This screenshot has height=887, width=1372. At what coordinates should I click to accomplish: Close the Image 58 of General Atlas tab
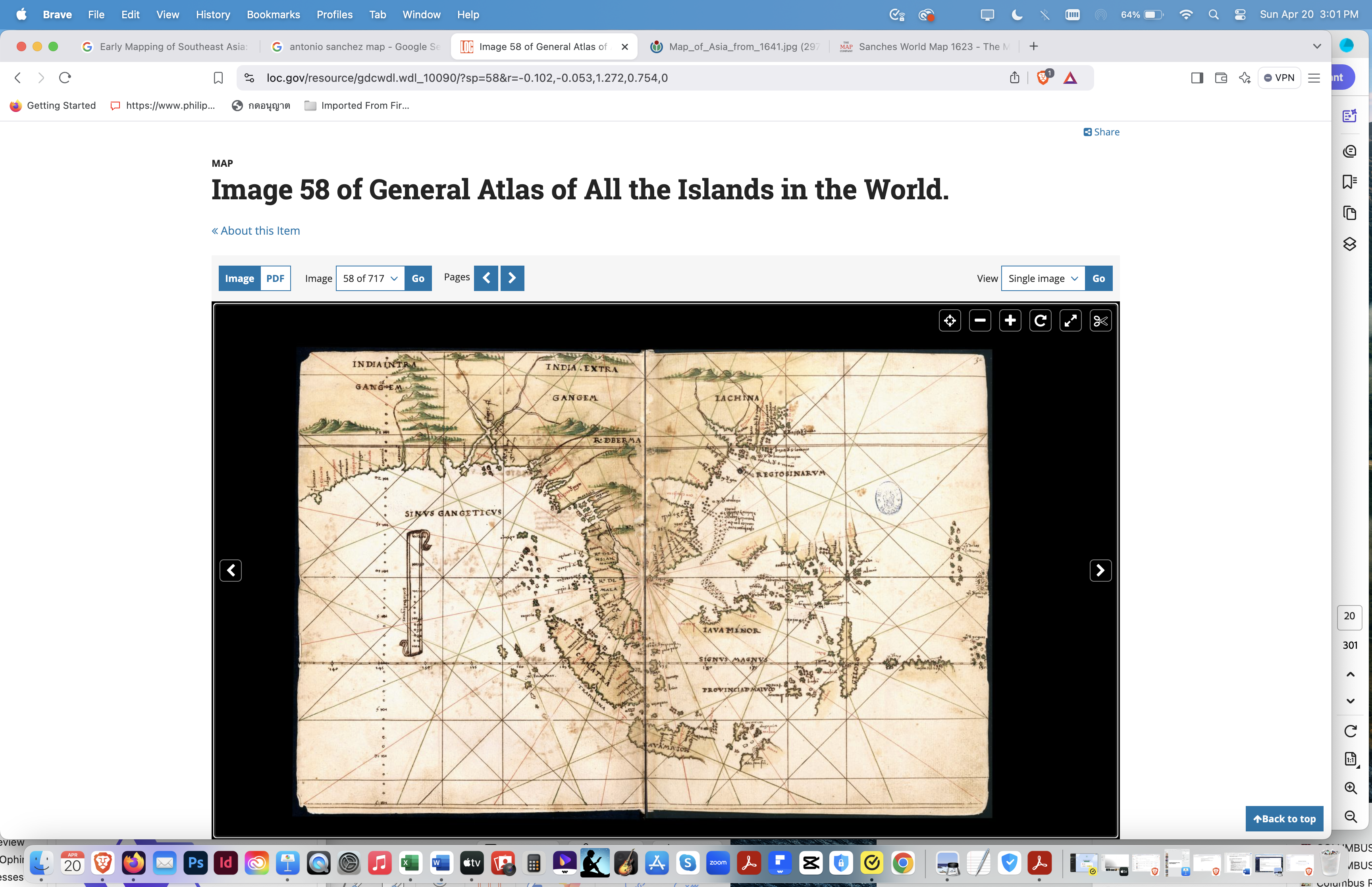[625, 47]
